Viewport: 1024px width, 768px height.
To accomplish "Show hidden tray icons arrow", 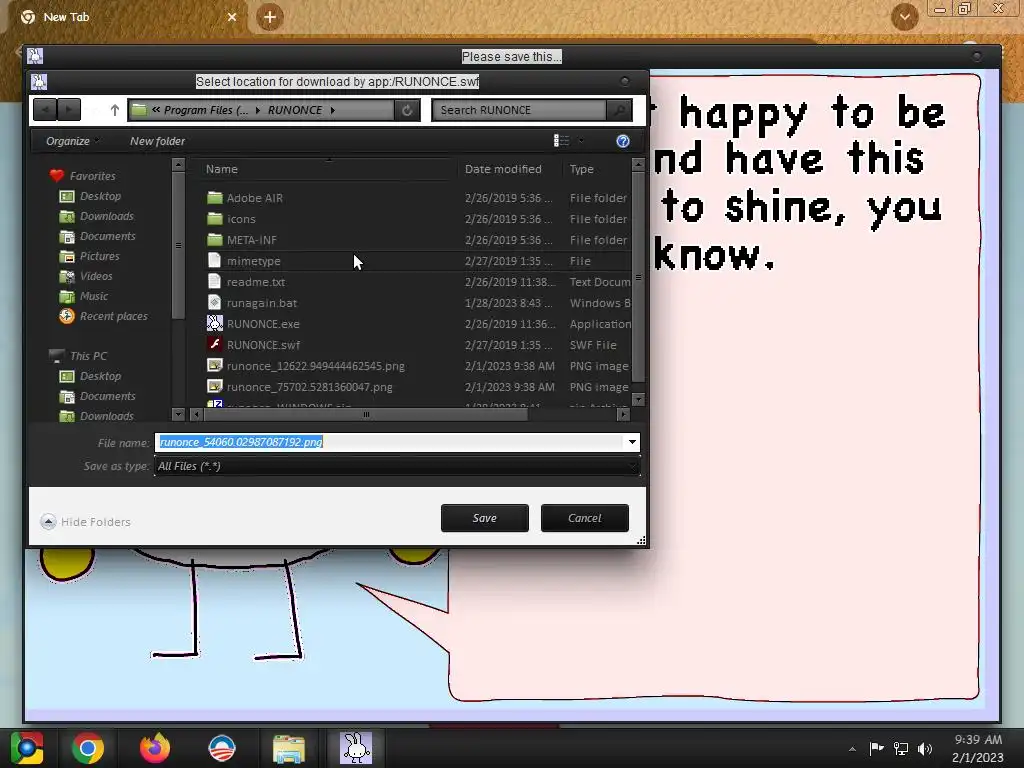I will click(x=852, y=749).
